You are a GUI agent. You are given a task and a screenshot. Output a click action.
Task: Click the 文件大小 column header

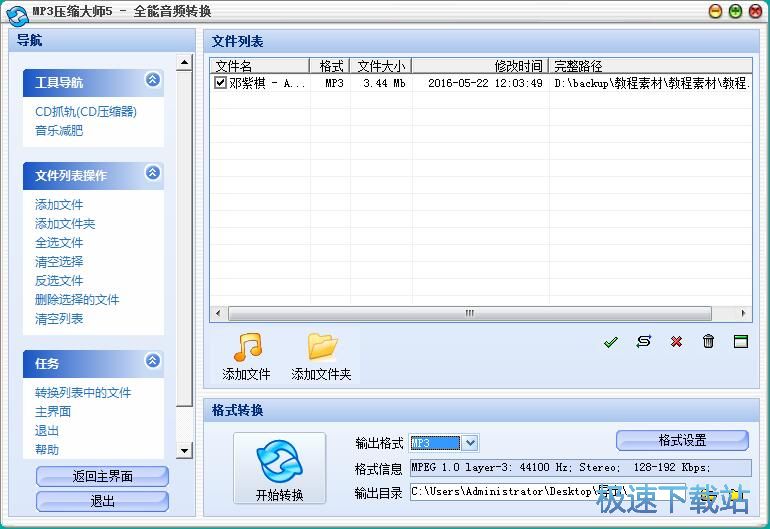click(381, 66)
